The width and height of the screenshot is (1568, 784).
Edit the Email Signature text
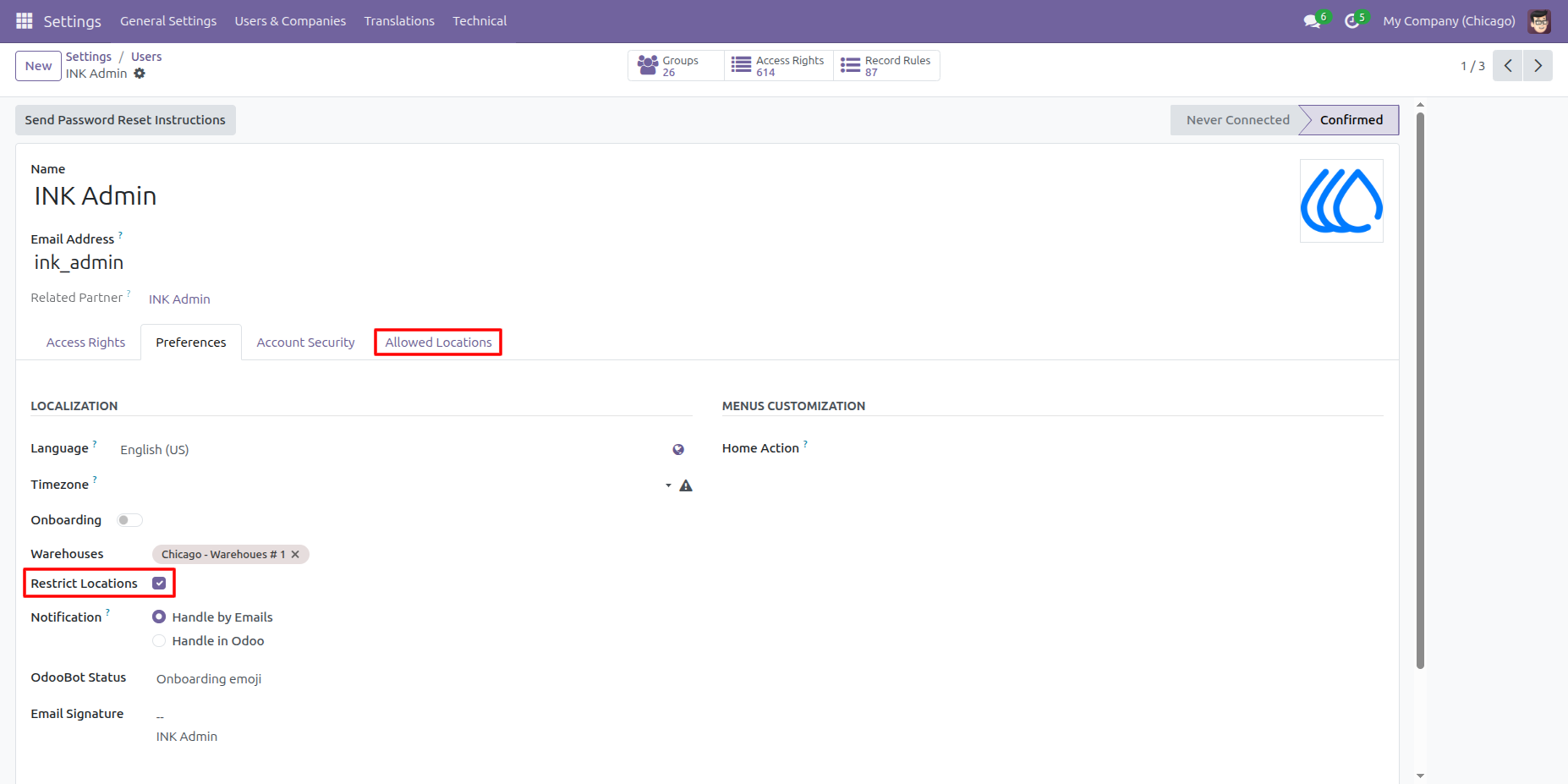(x=423, y=727)
